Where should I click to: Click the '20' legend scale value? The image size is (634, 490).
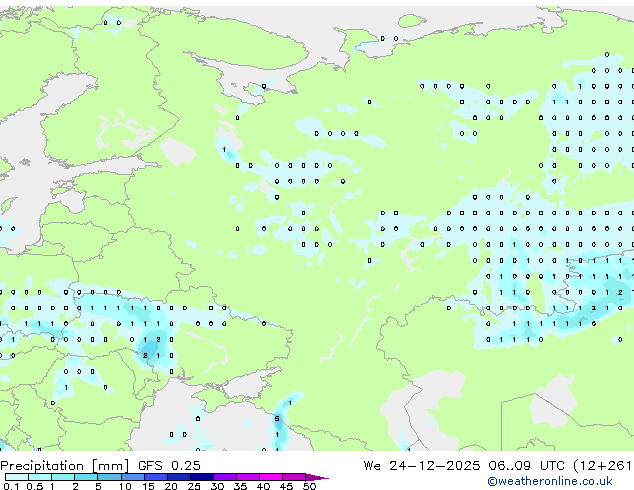pos(171,486)
